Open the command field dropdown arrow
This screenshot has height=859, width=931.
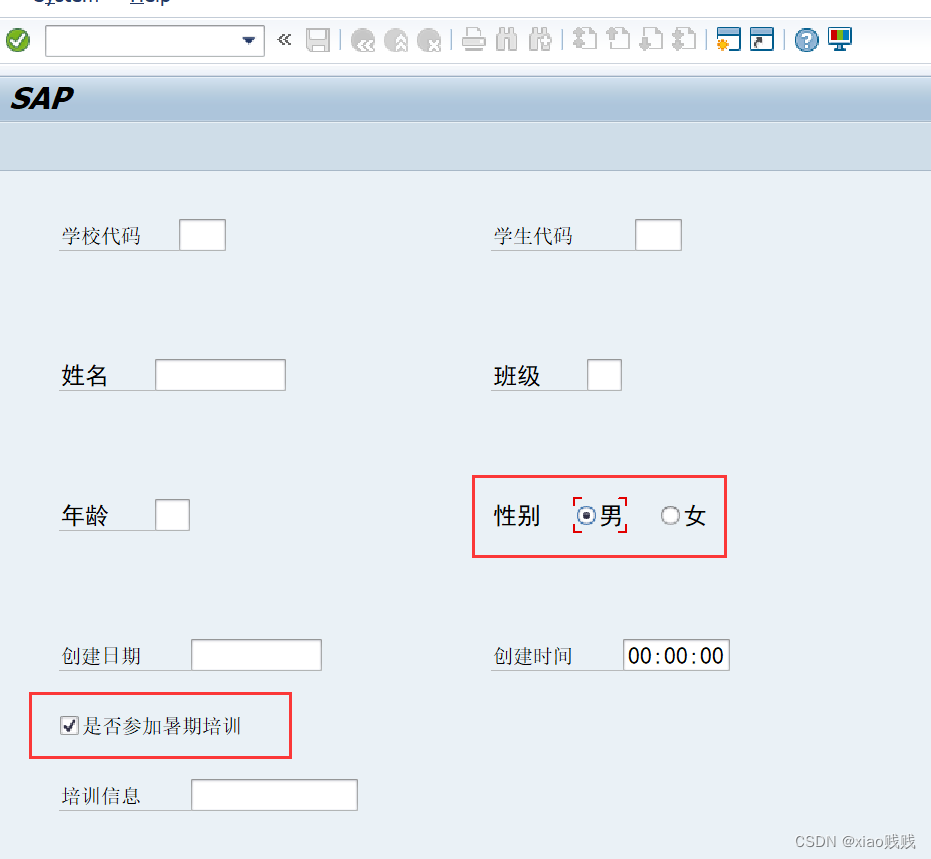(x=248, y=40)
